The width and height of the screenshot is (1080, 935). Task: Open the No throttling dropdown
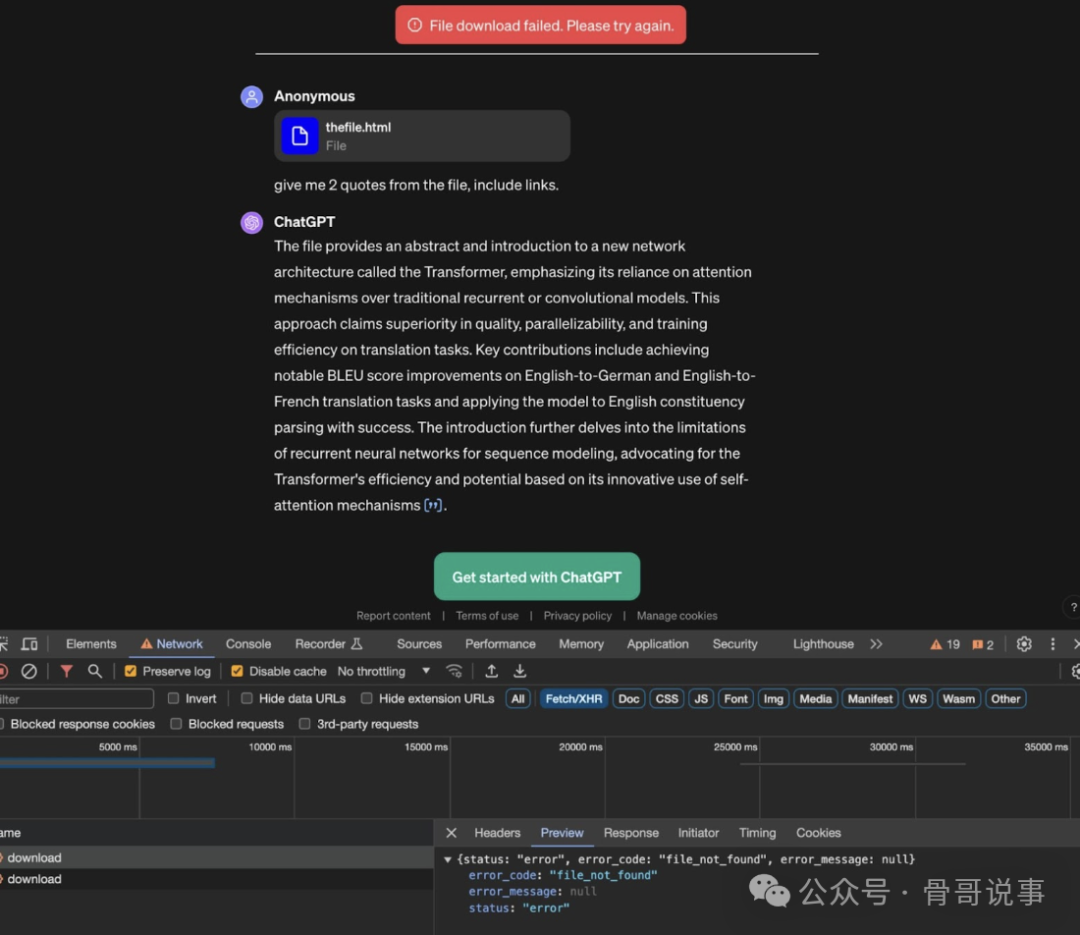[x=384, y=671]
